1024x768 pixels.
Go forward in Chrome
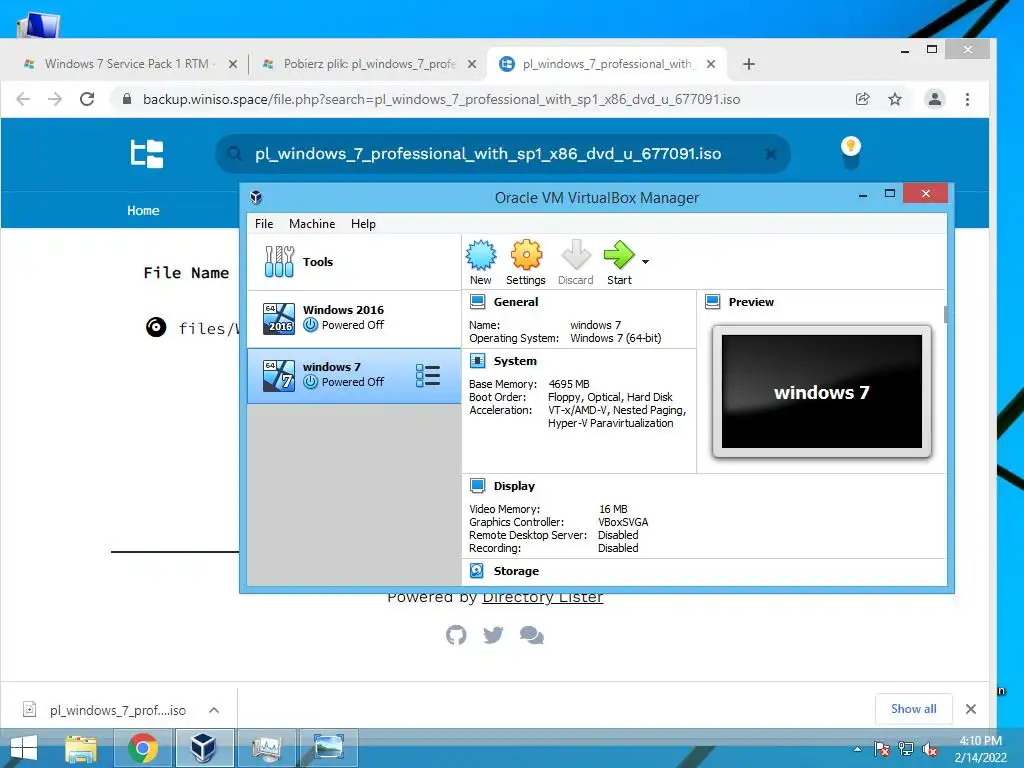tap(55, 99)
